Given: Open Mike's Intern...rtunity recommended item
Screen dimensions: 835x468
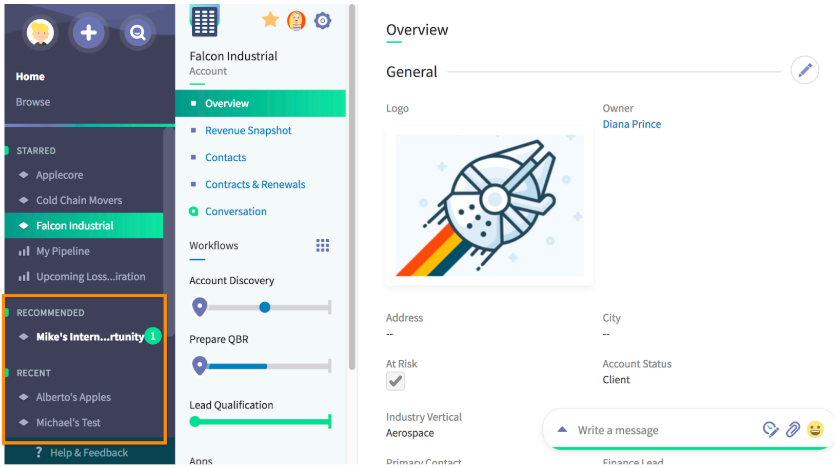Looking at the screenshot, I should 89,336.
